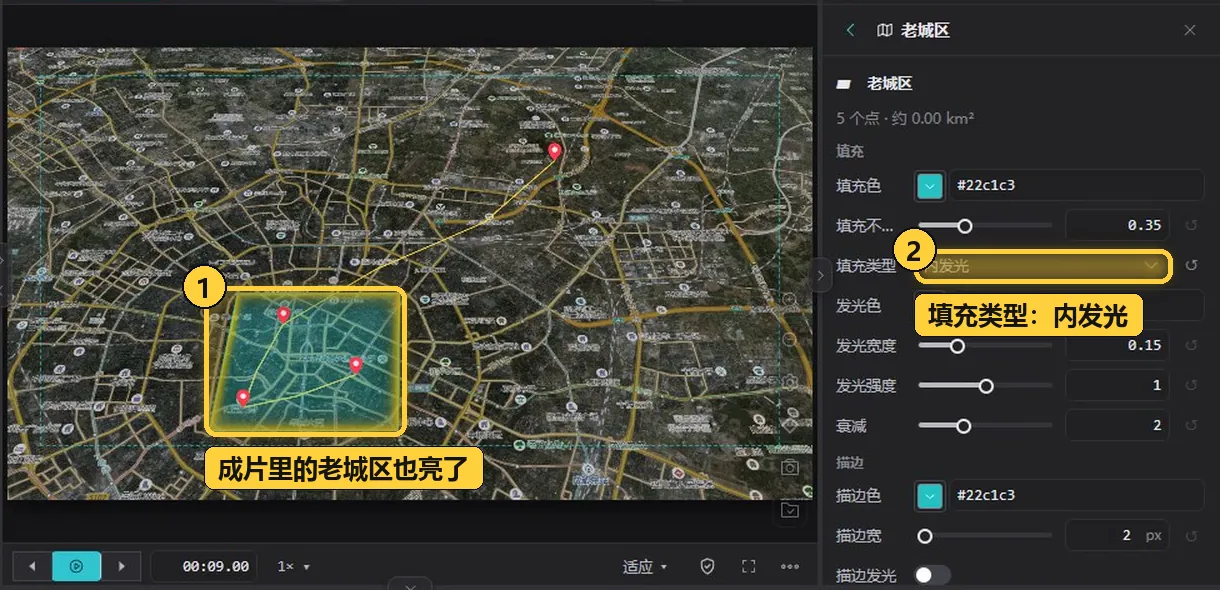Open the more options ellipsis menu
Image resolution: width=1220 pixels, height=590 pixels.
(x=790, y=567)
